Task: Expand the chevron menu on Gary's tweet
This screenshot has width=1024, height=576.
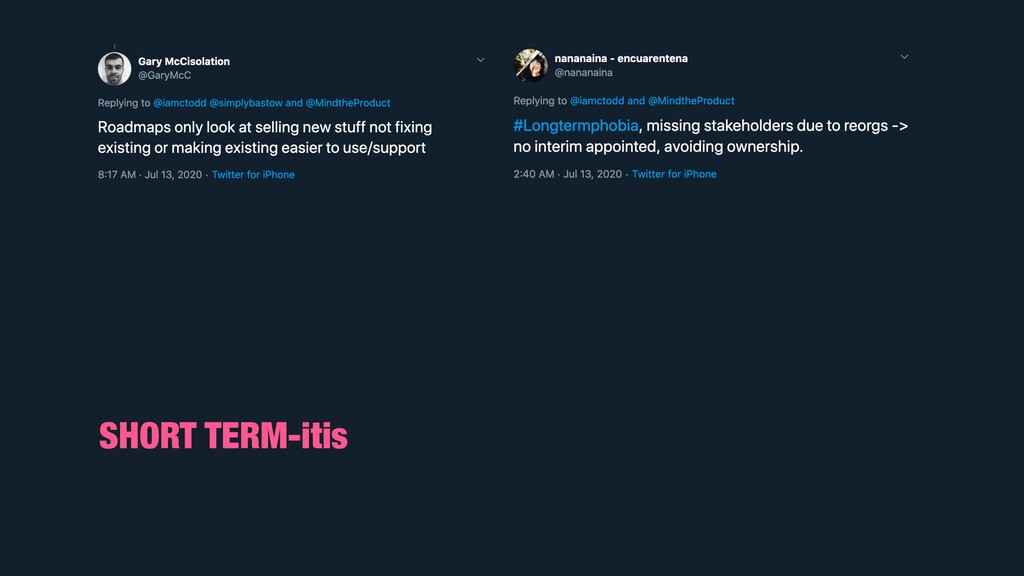Action: pos(481,60)
